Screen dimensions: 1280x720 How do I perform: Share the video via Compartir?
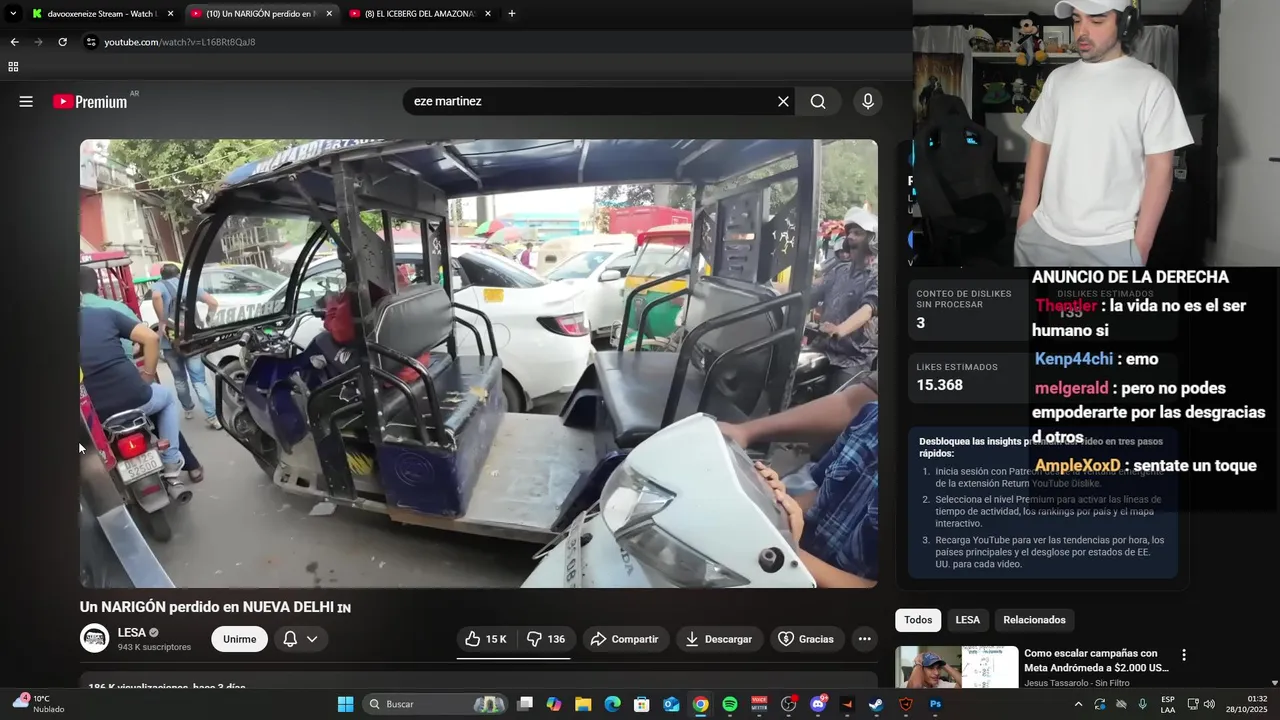pos(624,639)
